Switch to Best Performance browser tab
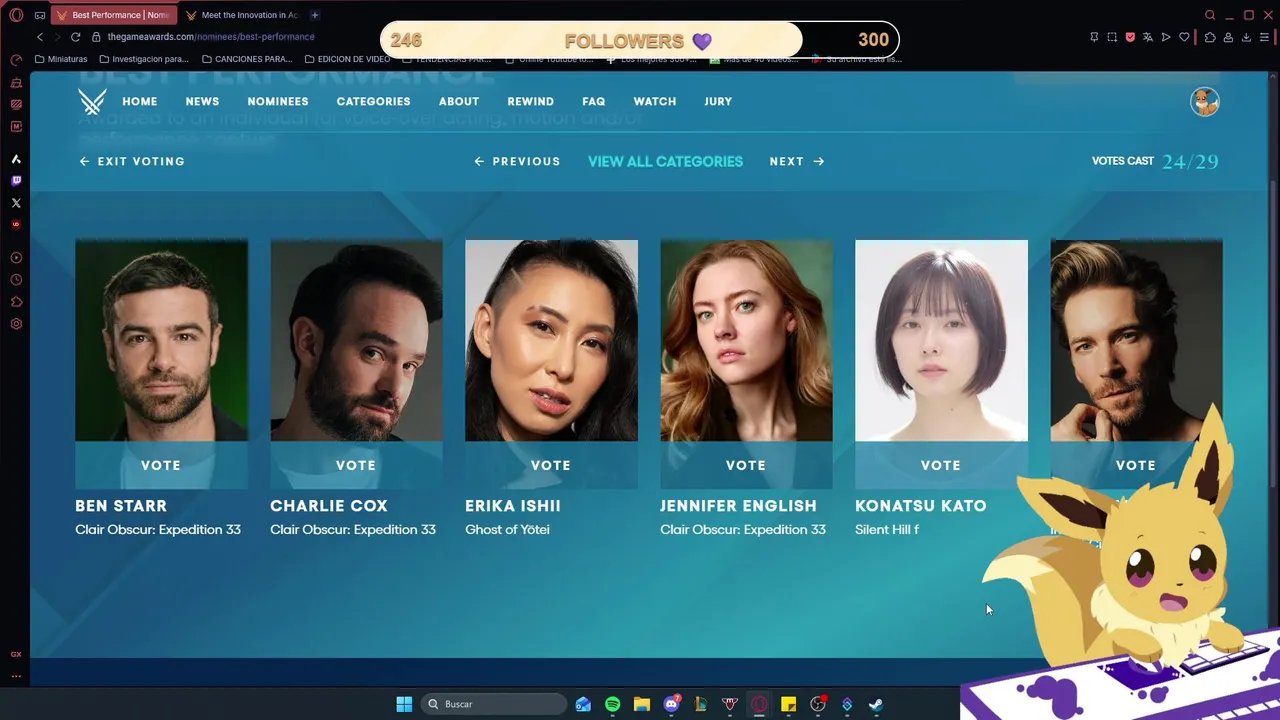1280x720 pixels. coord(114,15)
